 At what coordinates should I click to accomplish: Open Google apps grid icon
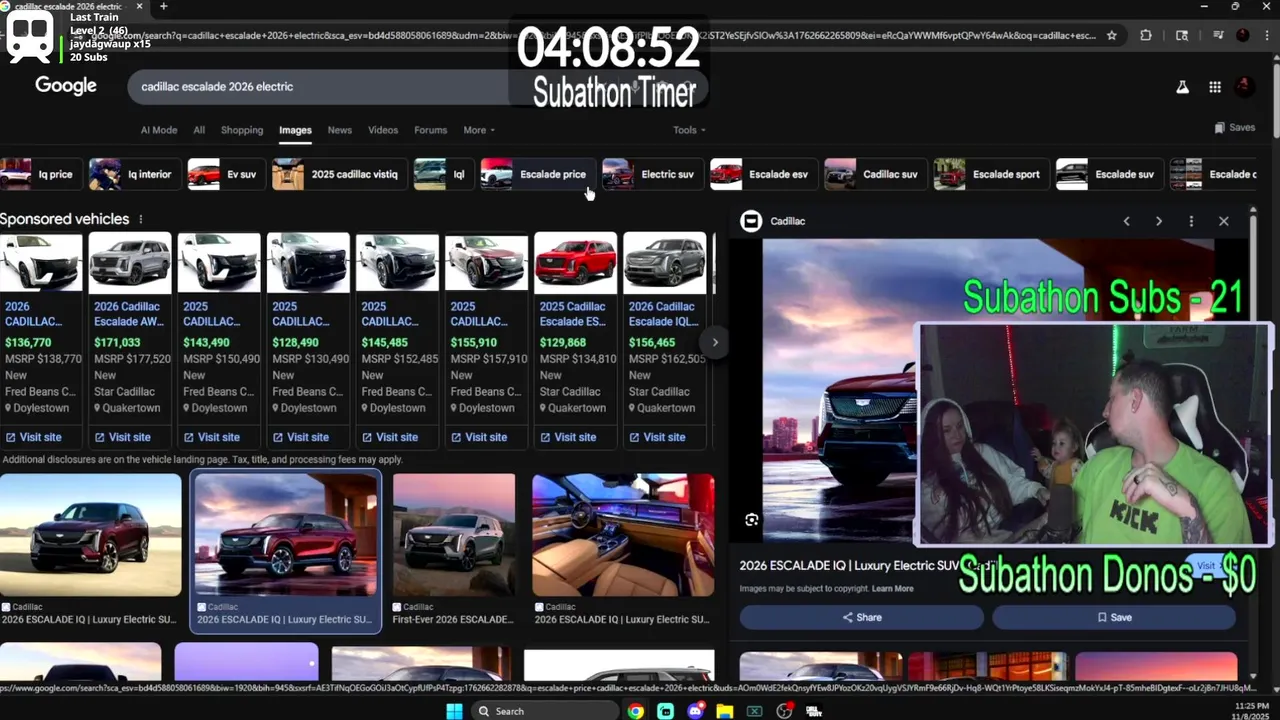[1215, 87]
